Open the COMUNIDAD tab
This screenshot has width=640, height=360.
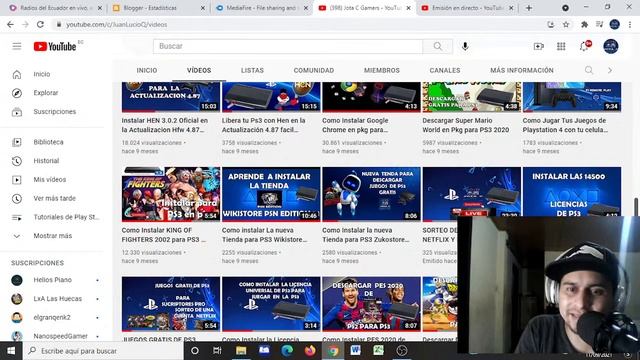tap(314, 70)
